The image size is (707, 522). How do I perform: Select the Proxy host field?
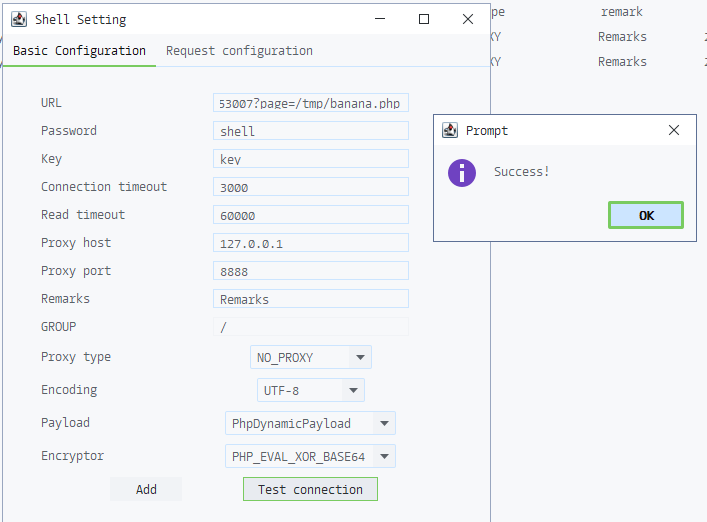311,243
